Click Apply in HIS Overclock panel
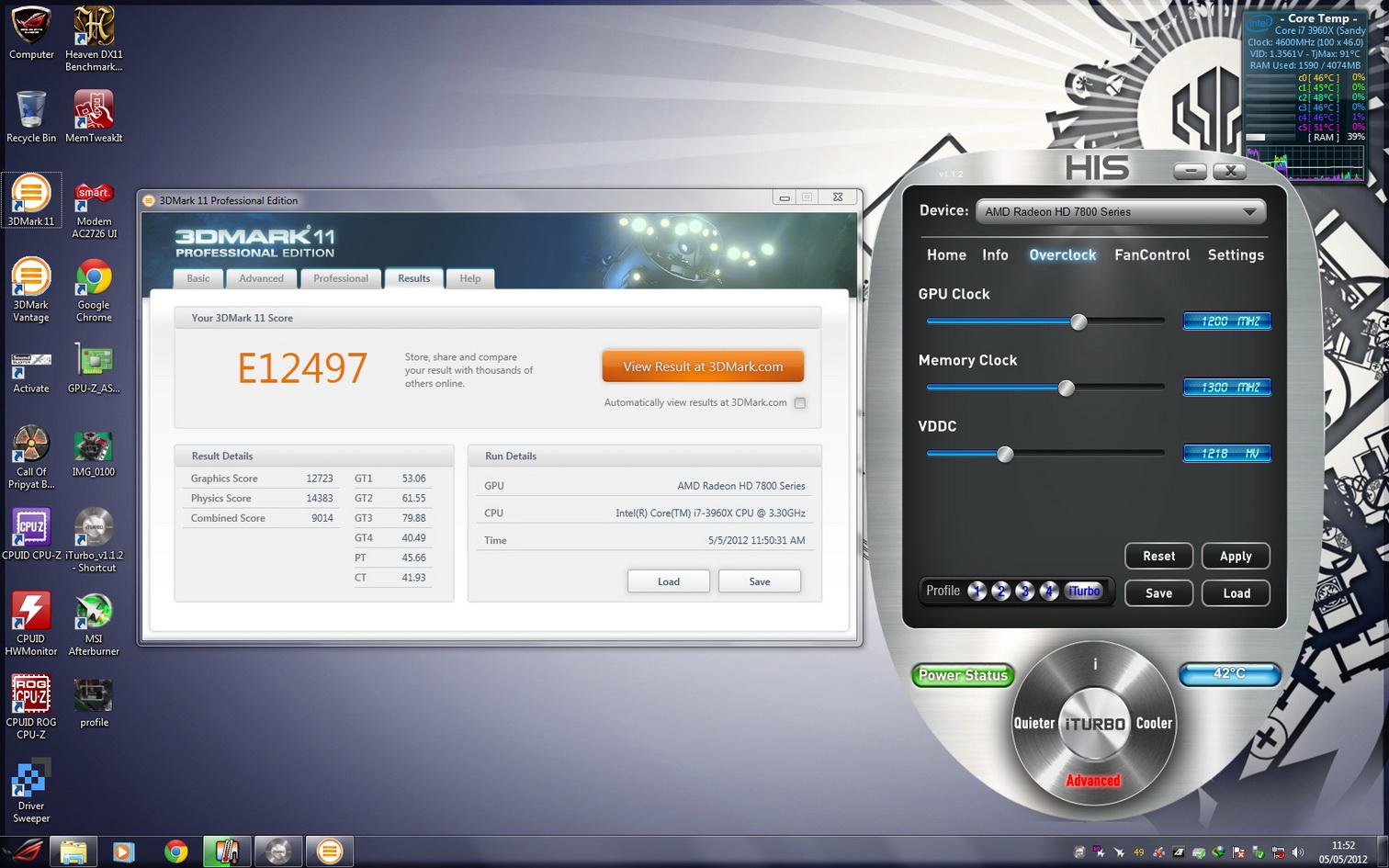This screenshot has height=868, width=1389. (1236, 556)
